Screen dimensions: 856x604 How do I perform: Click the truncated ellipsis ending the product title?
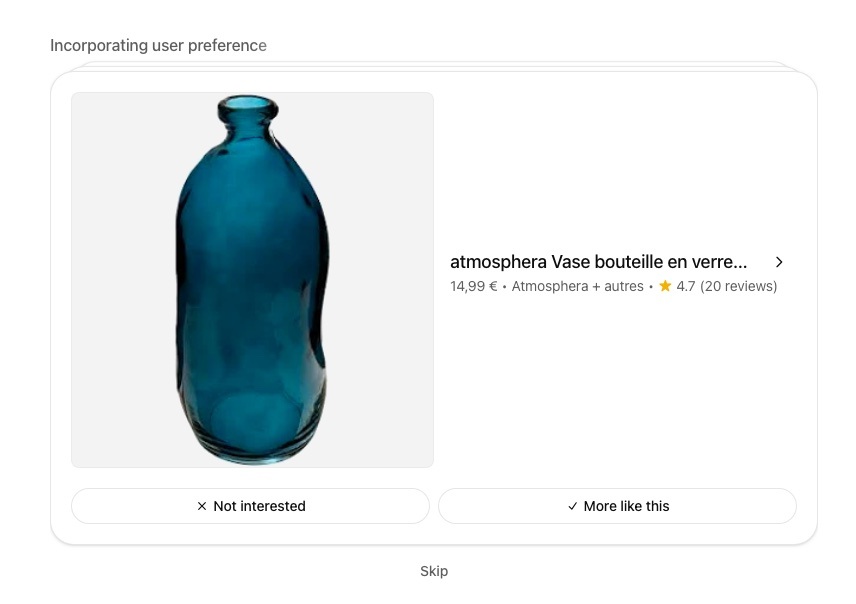click(x=738, y=263)
